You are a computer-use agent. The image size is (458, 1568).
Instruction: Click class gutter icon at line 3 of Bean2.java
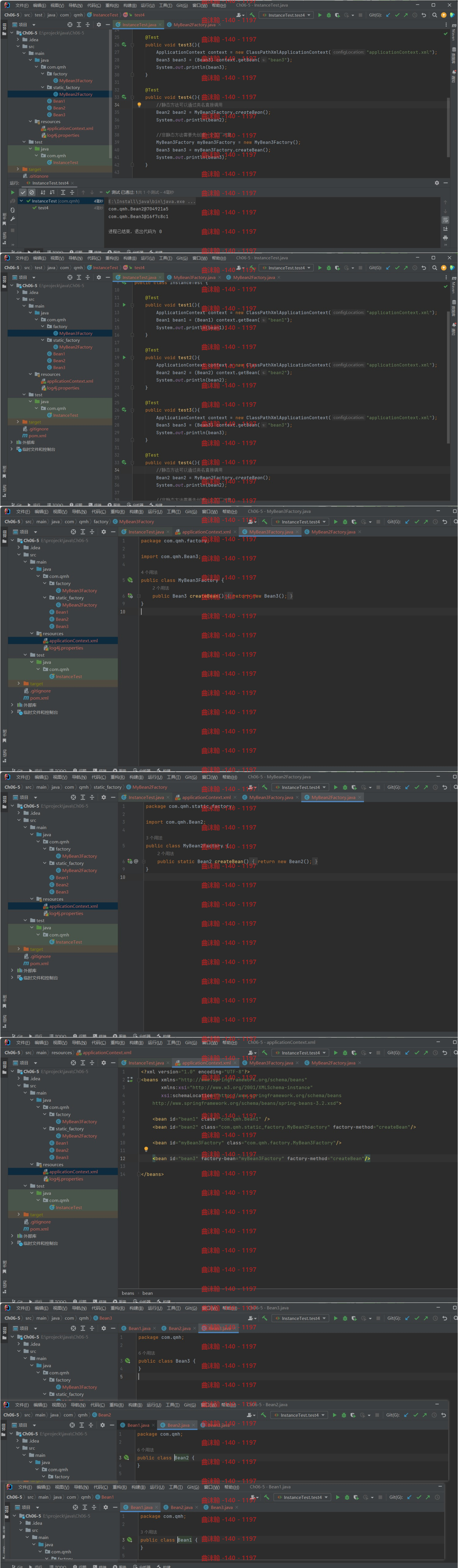click(126, 1457)
